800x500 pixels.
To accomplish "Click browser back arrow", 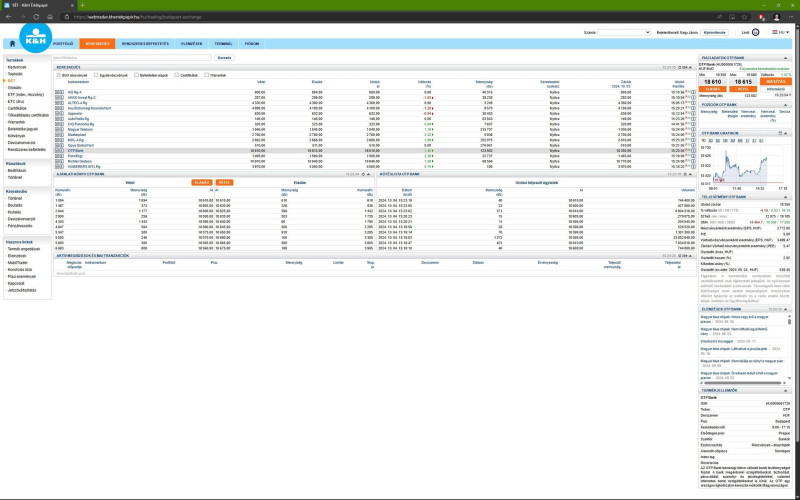I will click(9, 17).
